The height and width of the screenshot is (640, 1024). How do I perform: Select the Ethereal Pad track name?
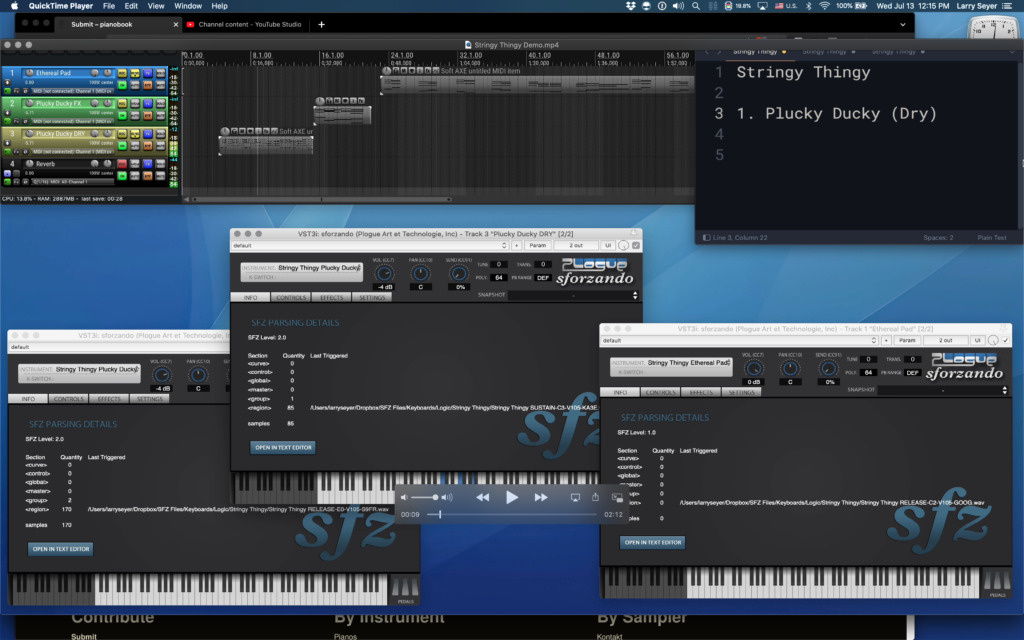coord(53,73)
